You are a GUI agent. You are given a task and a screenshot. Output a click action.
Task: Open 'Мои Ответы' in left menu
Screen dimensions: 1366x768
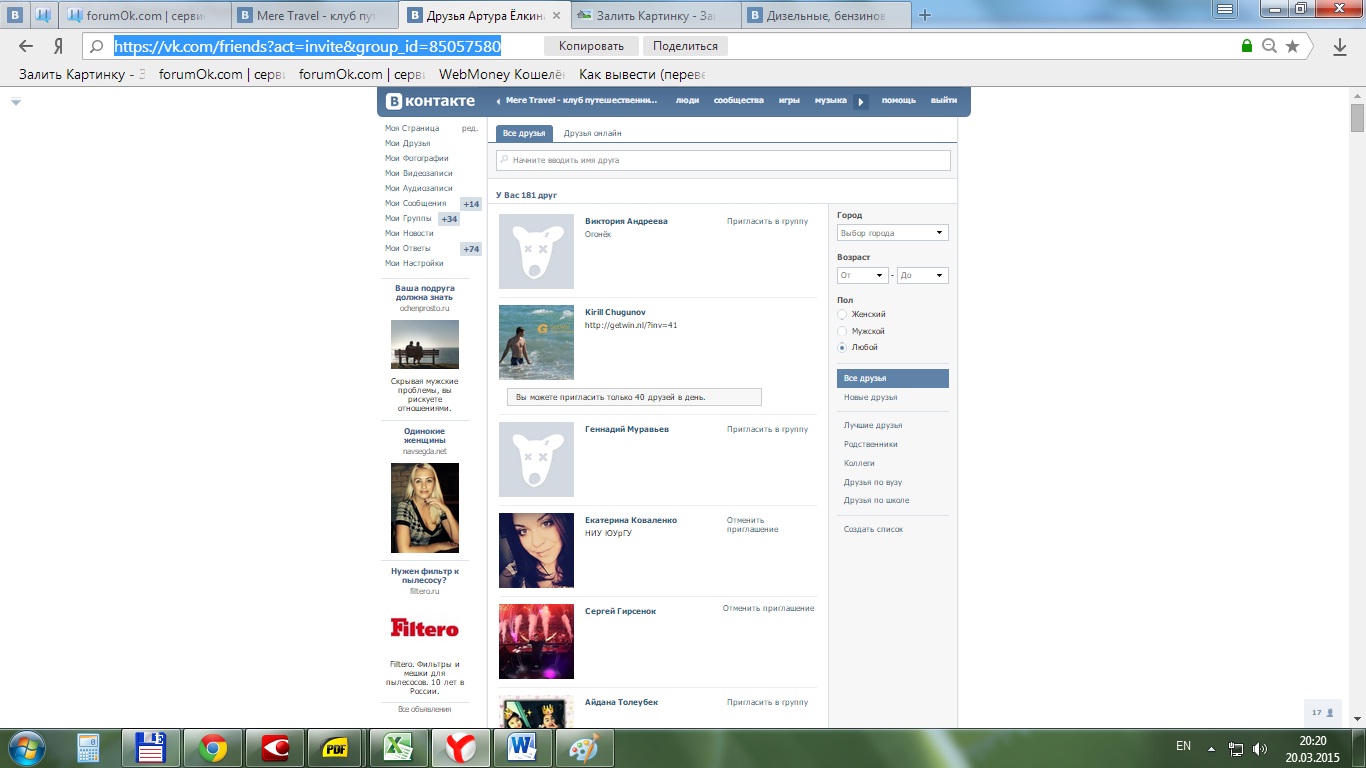tap(408, 248)
